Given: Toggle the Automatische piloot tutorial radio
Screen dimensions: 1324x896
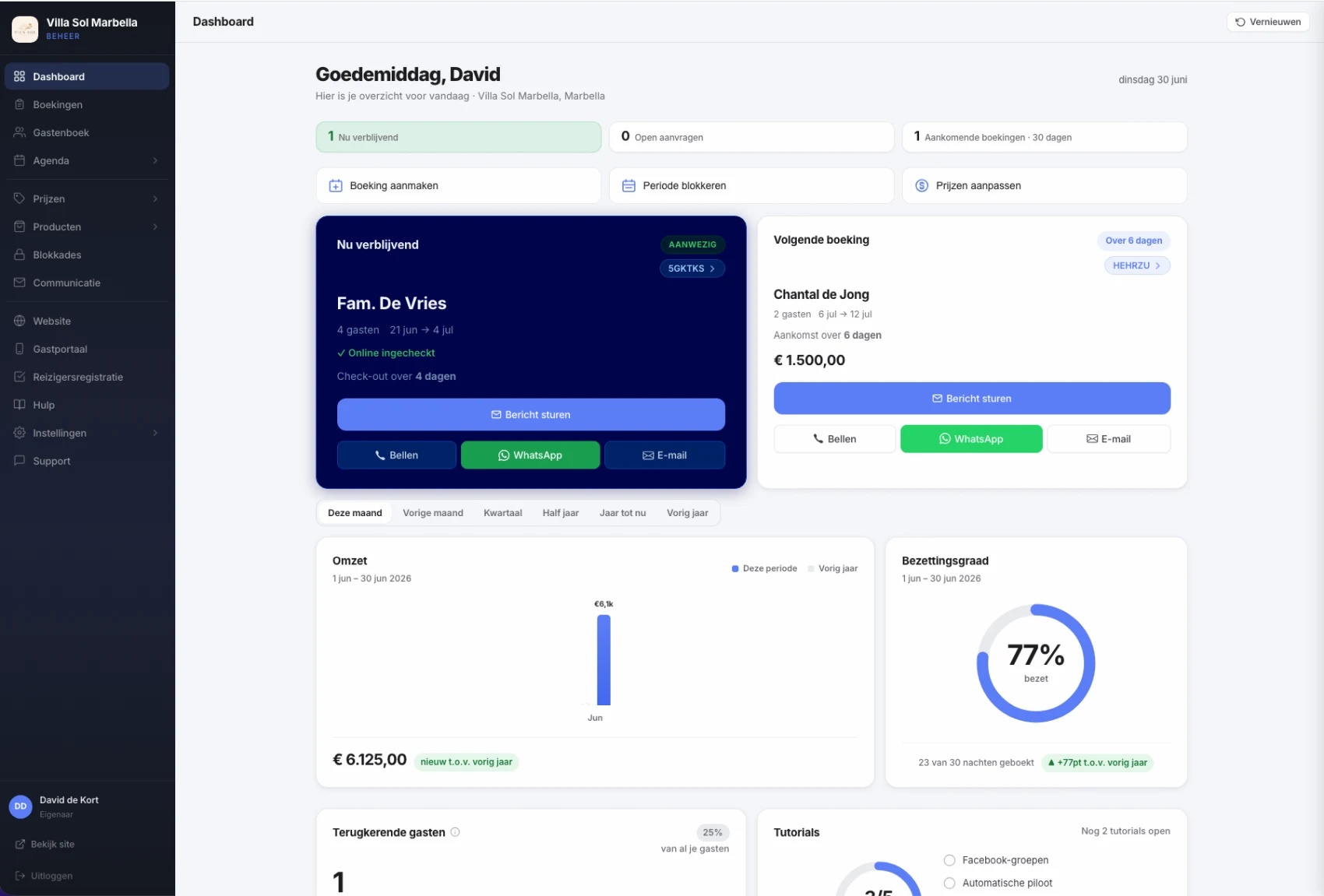Looking at the screenshot, I should point(949,883).
